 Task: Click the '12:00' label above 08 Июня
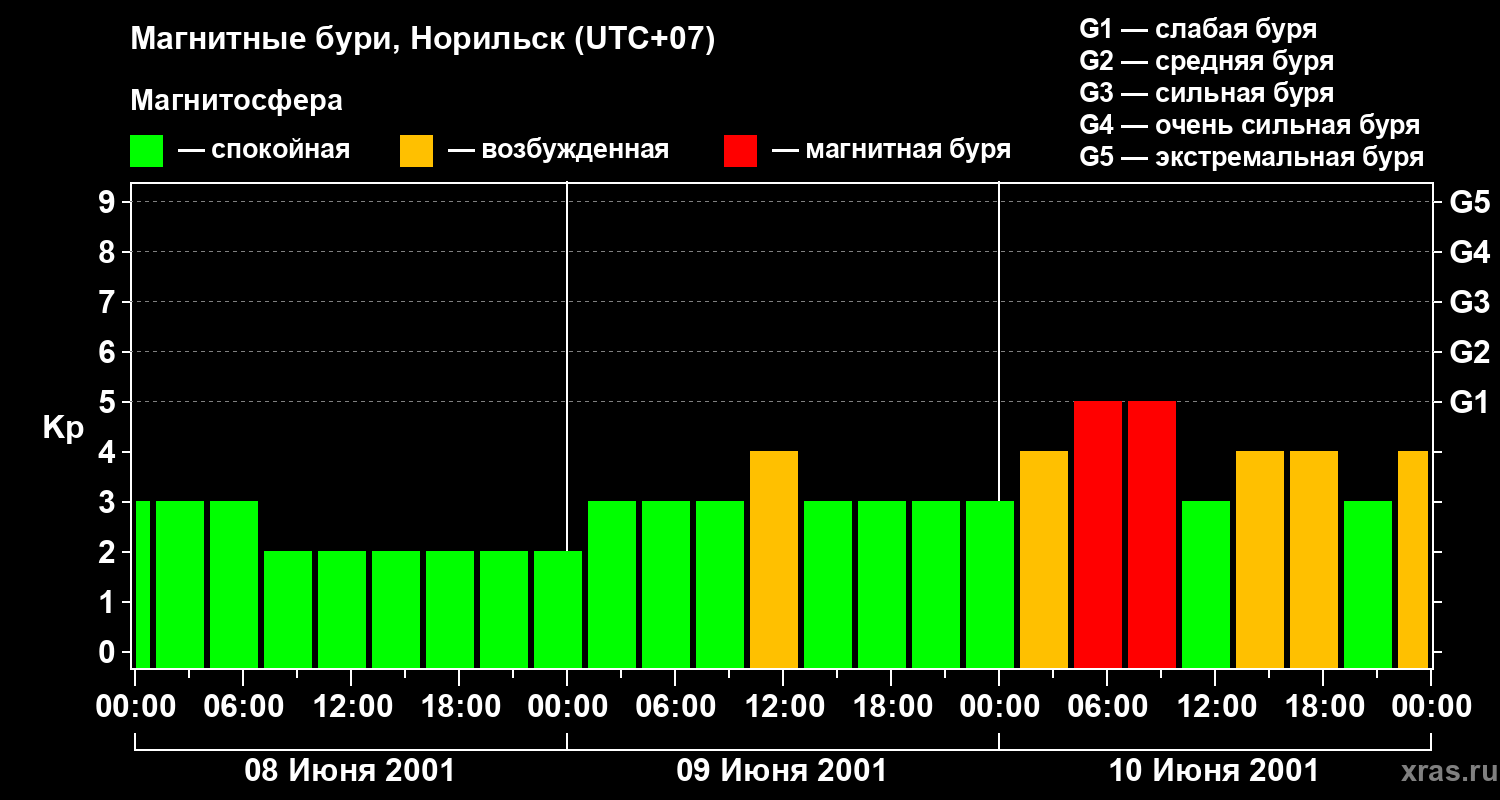coord(351,706)
